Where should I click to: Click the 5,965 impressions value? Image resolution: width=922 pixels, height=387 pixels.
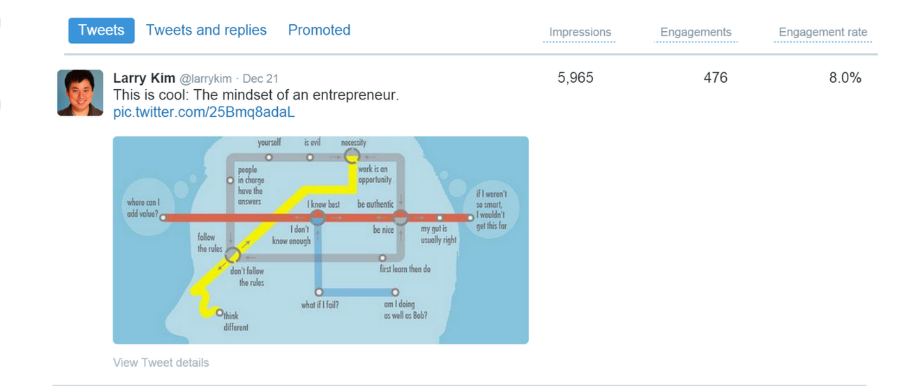(x=575, y=78)
